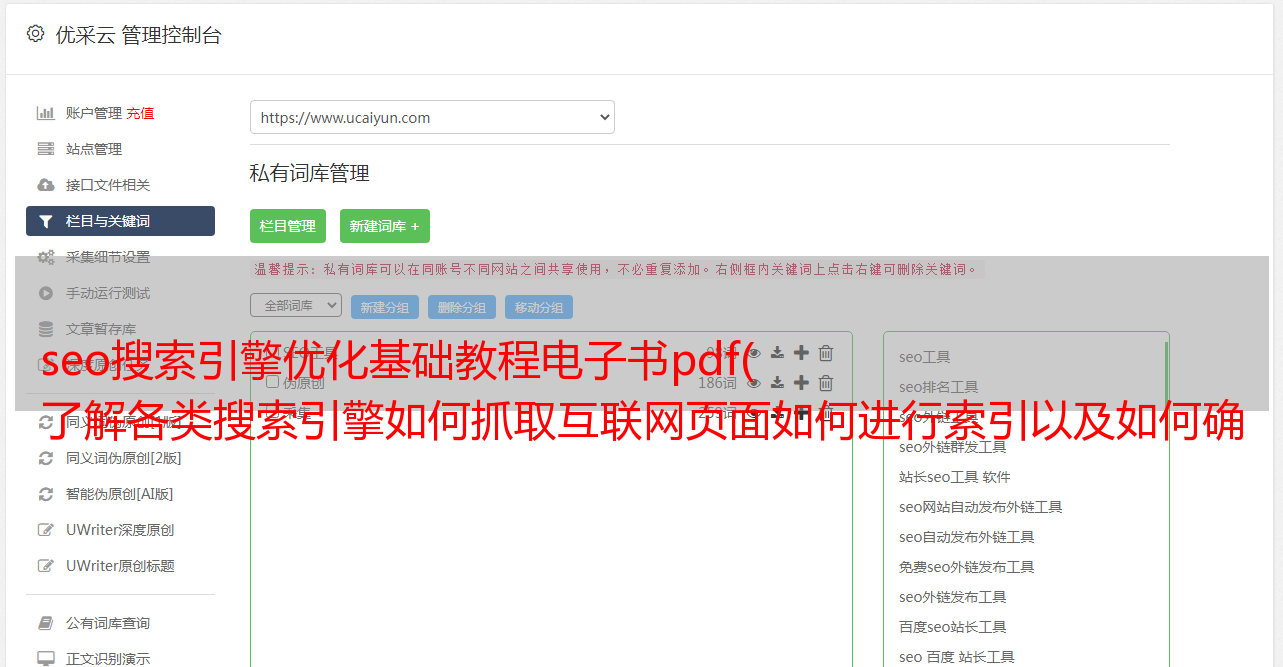Open 智能伪原创[AI版] in the sidebar
Screen dimensions: 1283x667
[120, 494]
